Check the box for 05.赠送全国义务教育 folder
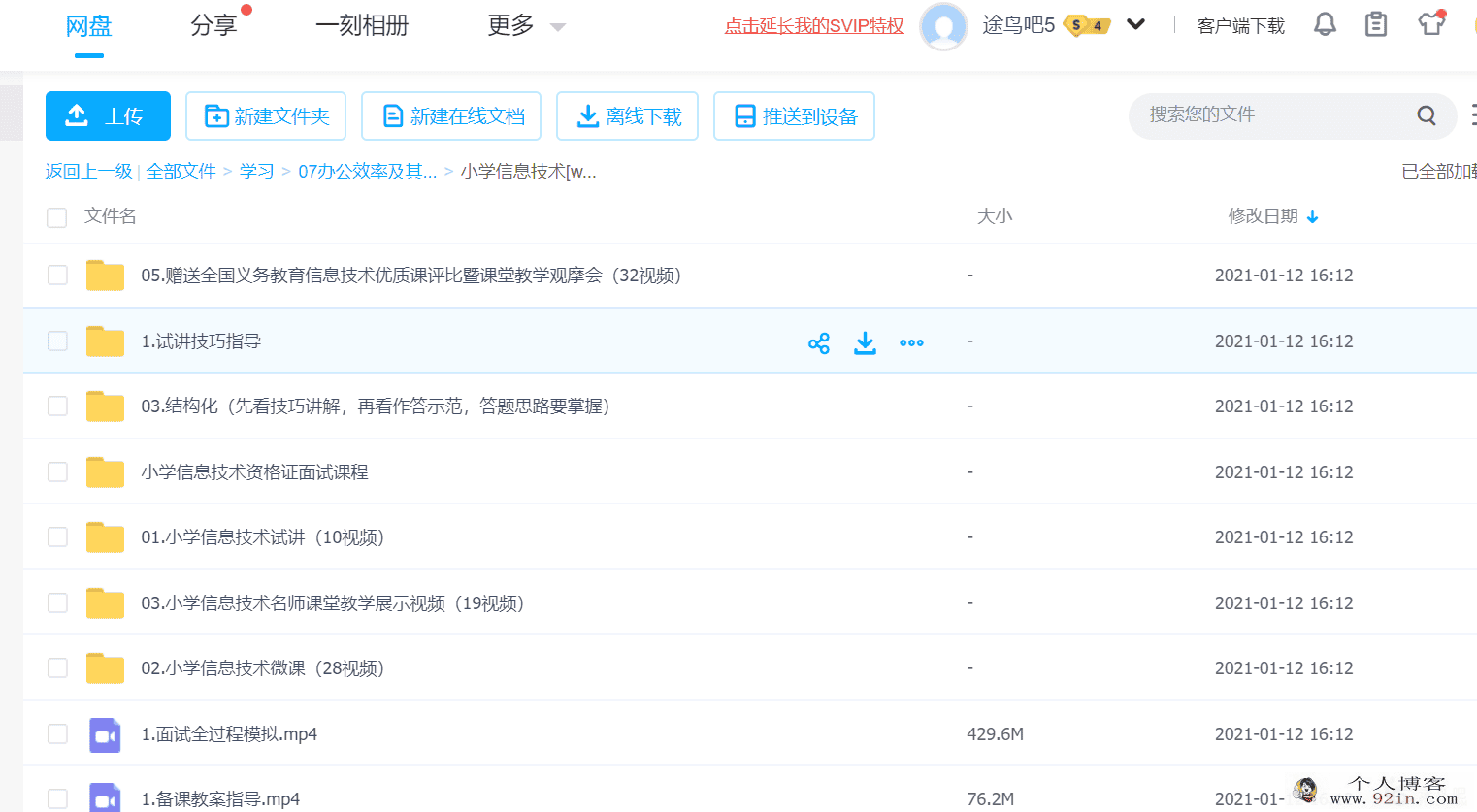 tap(57, 276)
